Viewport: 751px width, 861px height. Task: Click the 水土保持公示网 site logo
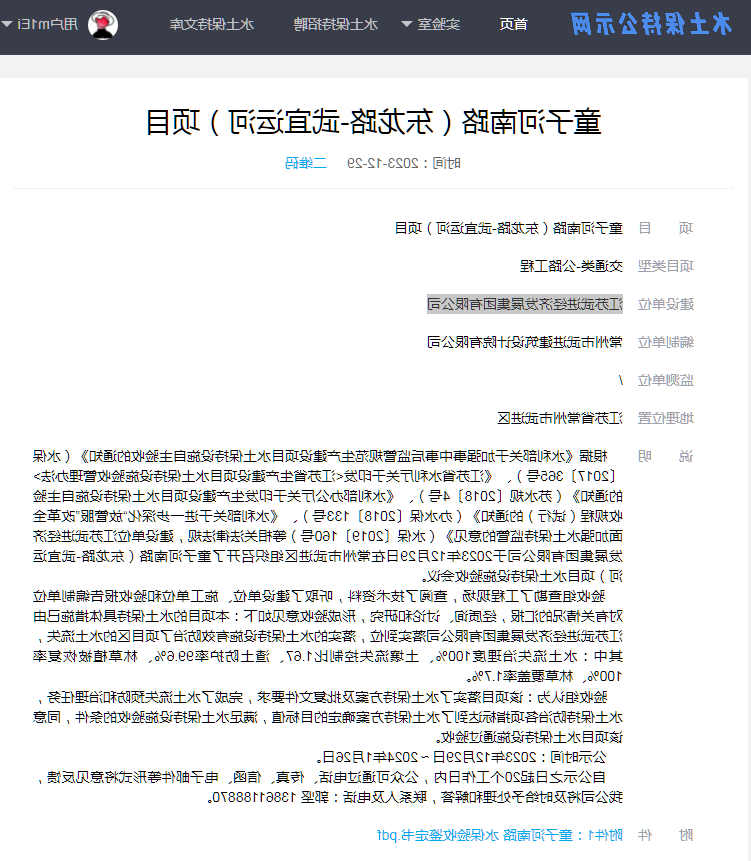coord(651,25)
